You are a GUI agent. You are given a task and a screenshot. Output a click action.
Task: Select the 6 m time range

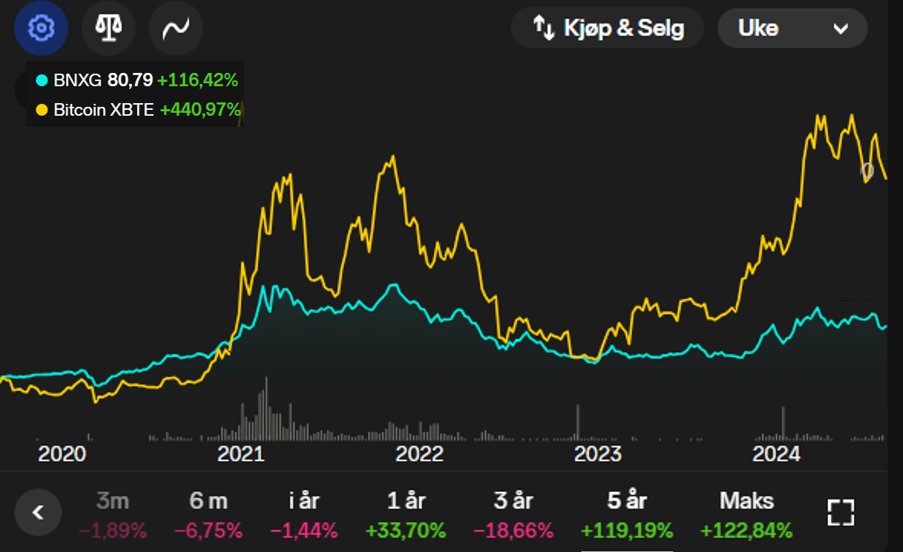click(x=208, y=515)
